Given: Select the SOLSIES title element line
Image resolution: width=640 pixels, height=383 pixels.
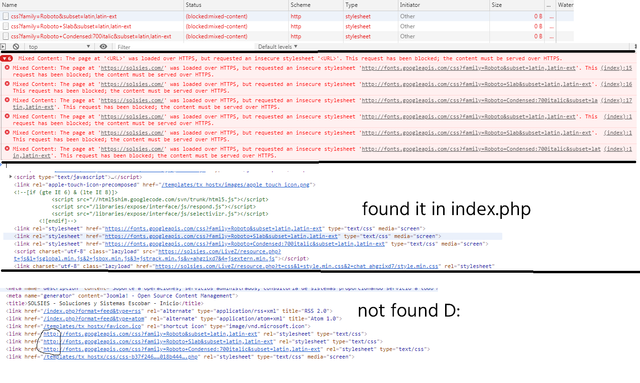Looking at the screenshot, I should coord(104,303).
